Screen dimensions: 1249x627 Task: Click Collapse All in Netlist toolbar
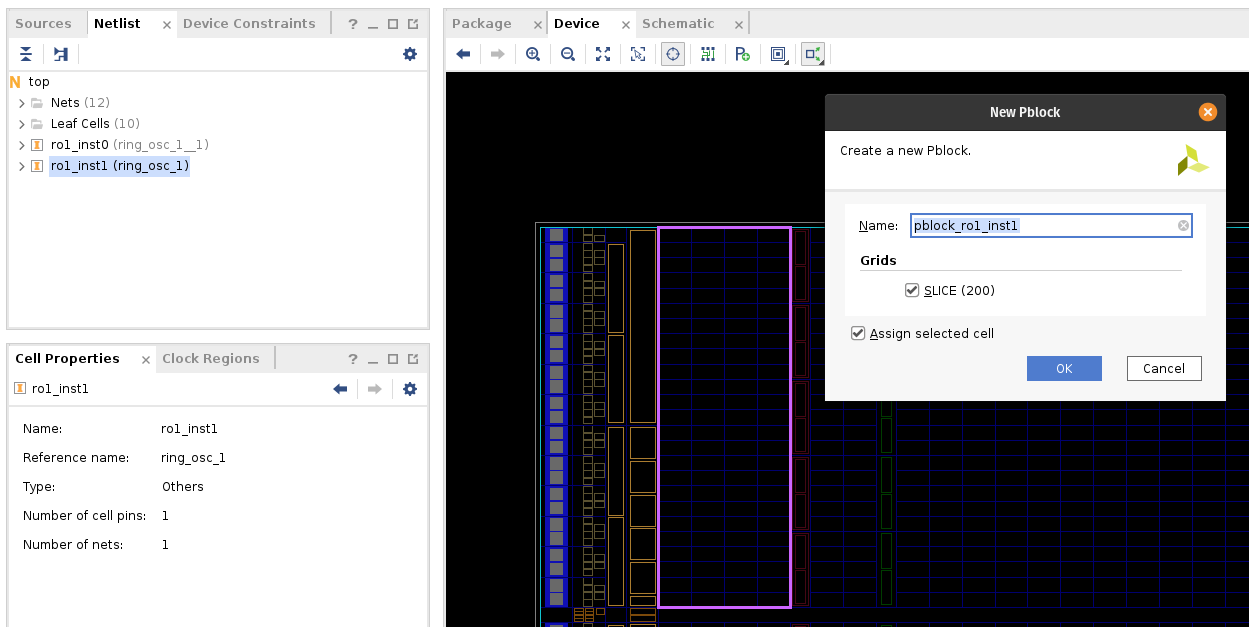pos(26,54)
